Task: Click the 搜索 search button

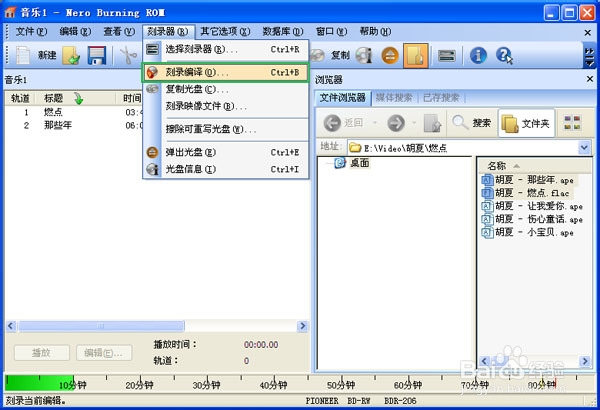Action: click(x=471, y=123)
